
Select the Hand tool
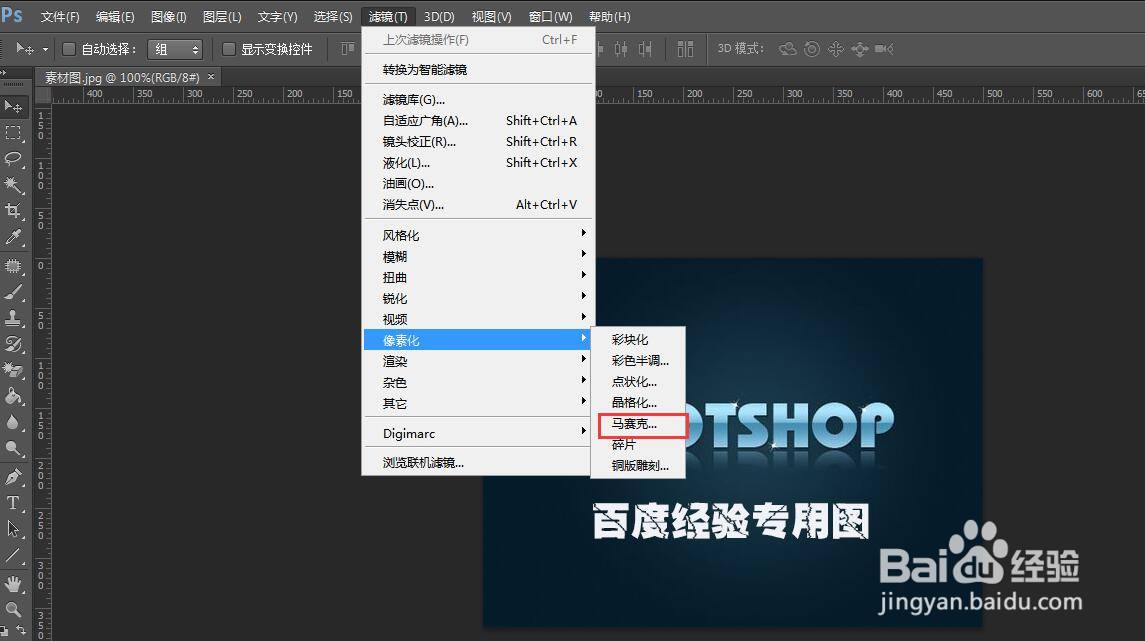[14, 584]
